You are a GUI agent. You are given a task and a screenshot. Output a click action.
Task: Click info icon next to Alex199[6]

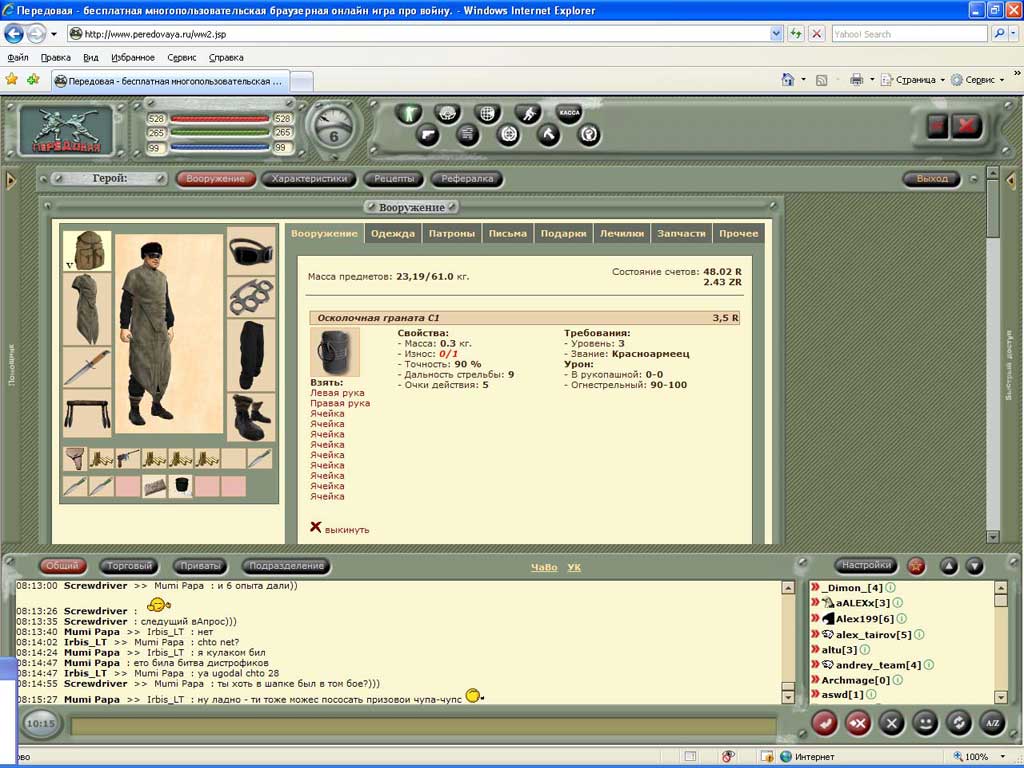(x=901, y=618)
